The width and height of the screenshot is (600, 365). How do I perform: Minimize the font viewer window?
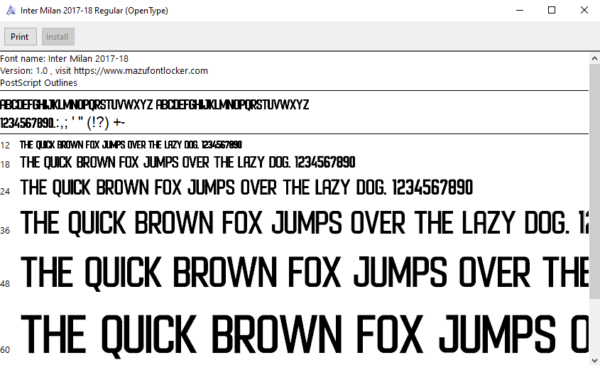pos(519,10)
